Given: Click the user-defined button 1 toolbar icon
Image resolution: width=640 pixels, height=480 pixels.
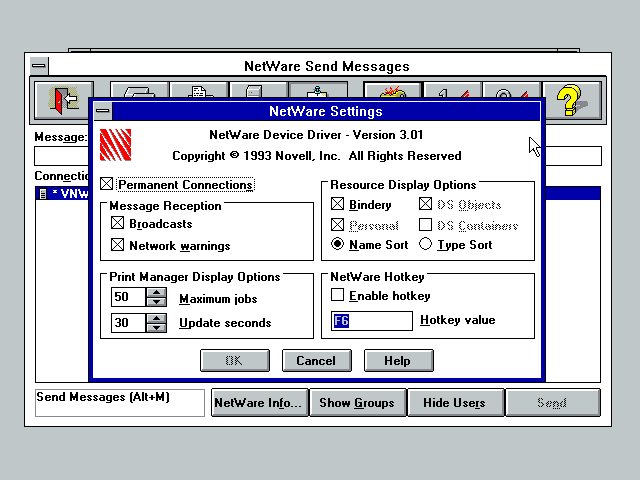Looking at the screenshot, I should point(452,89).
